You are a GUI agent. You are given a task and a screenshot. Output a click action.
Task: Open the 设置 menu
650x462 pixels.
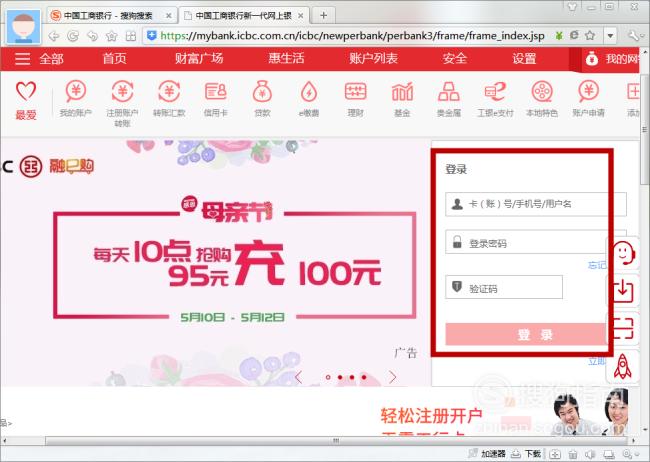tap(524, 58)
